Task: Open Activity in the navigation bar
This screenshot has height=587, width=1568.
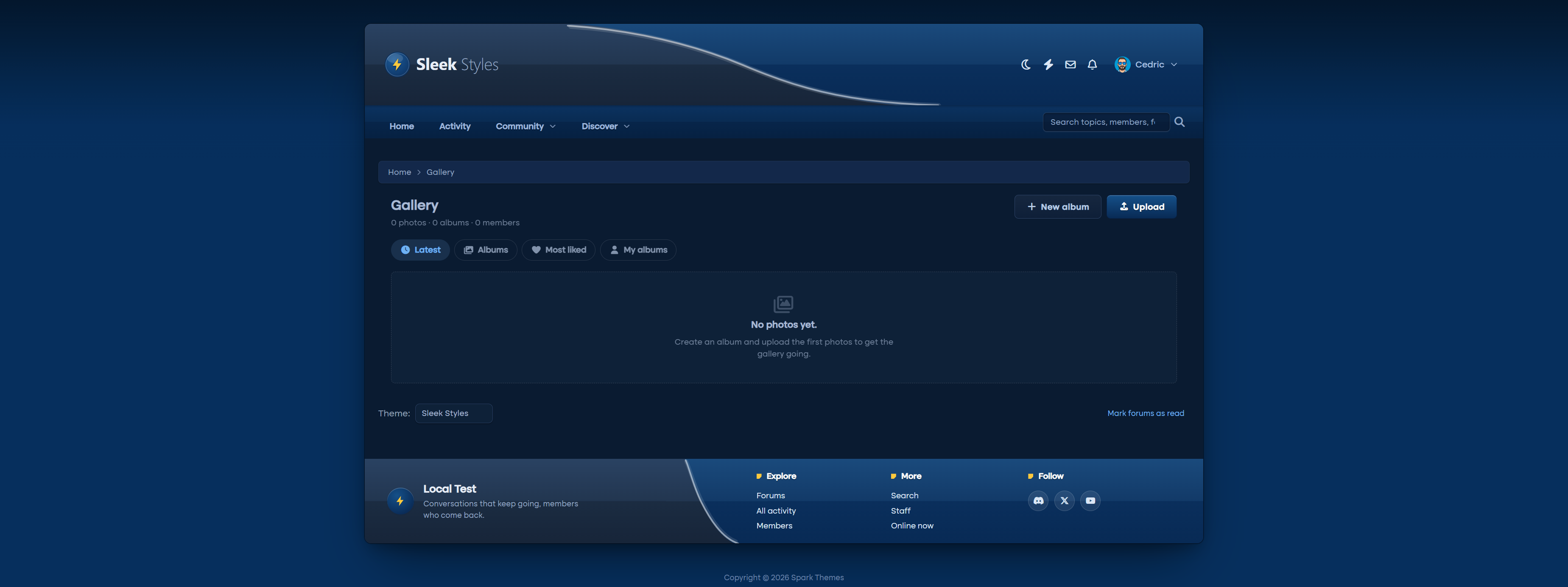Action: [x=455, y=126]
